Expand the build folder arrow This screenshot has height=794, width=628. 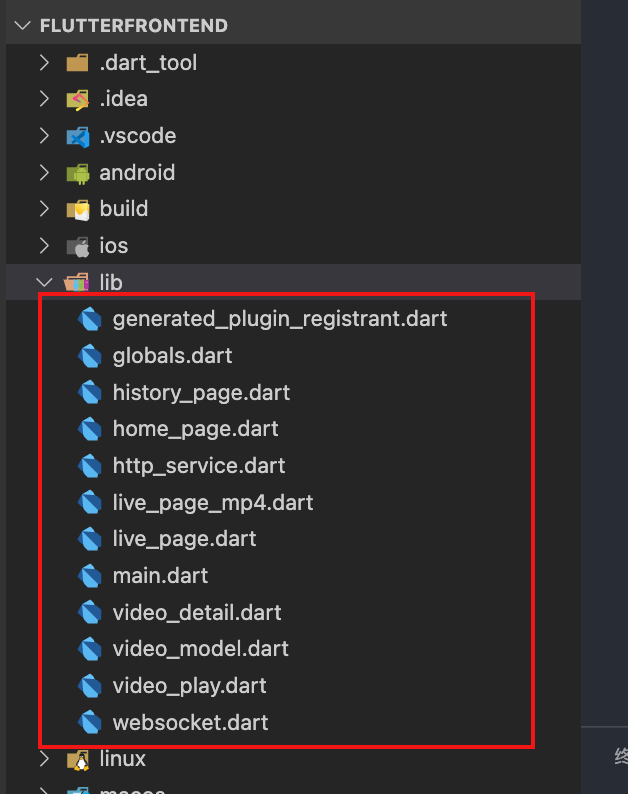(45, 209)
